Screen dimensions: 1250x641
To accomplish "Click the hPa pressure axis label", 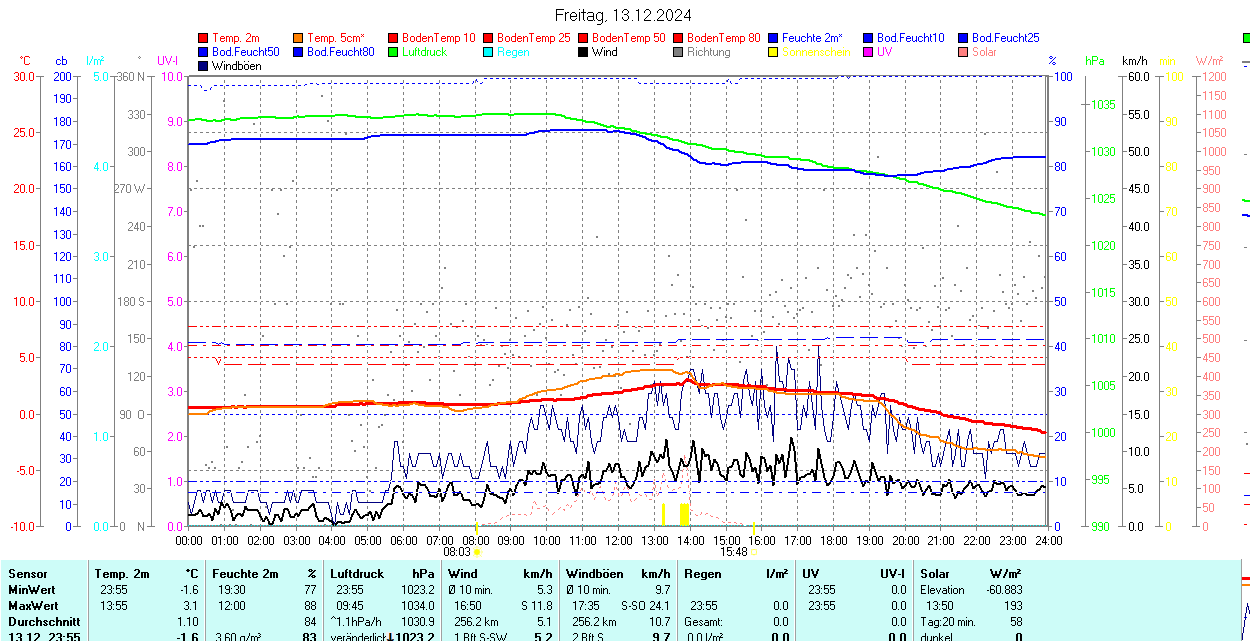I will click(1095, 61).
